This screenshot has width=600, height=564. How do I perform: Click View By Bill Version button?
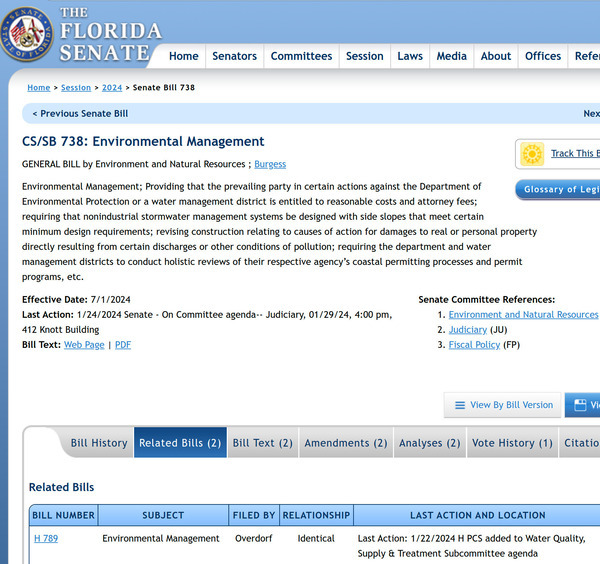click(x=502, y=405)
